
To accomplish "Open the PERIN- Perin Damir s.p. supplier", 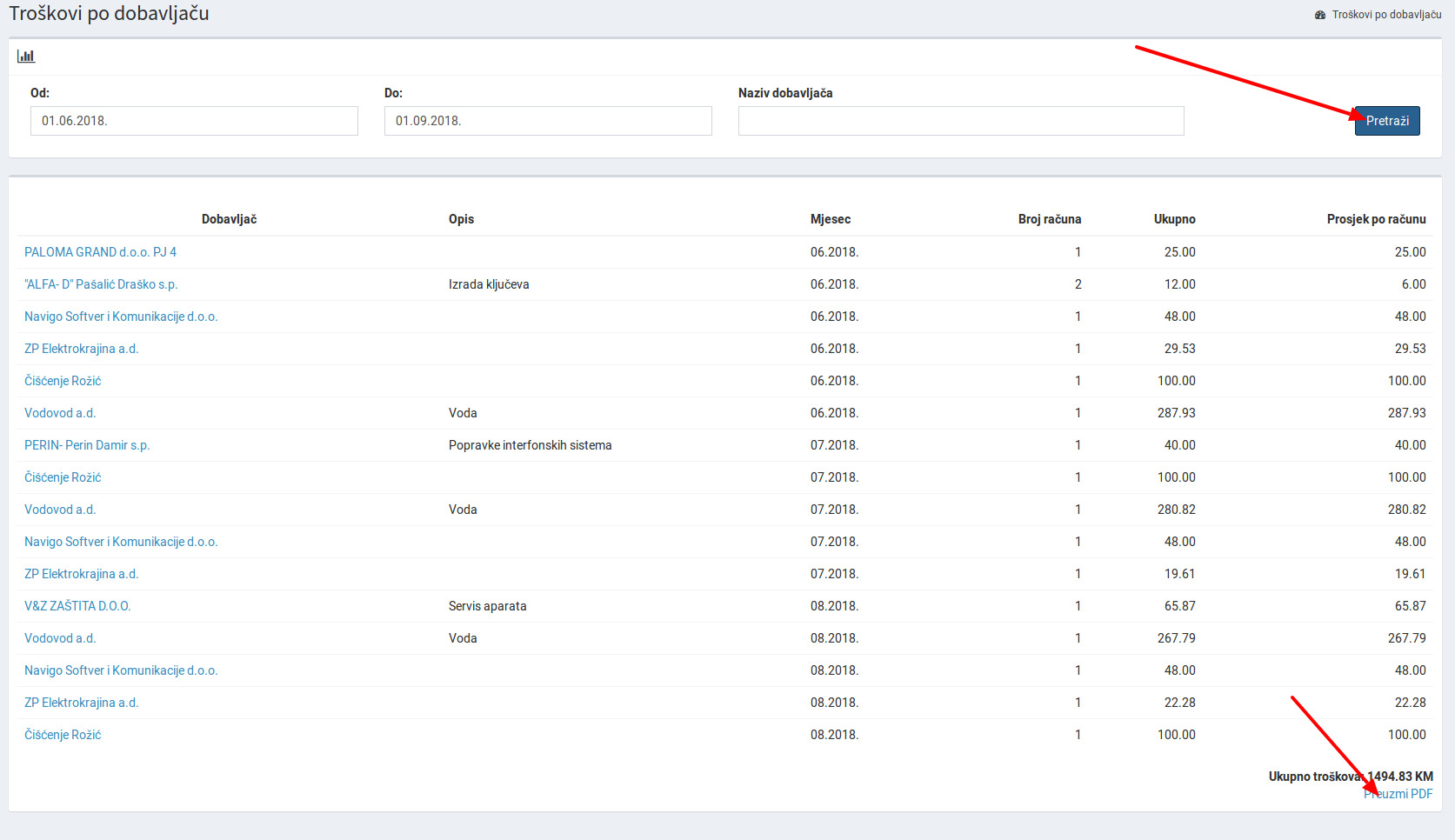I will pos(87,445).
